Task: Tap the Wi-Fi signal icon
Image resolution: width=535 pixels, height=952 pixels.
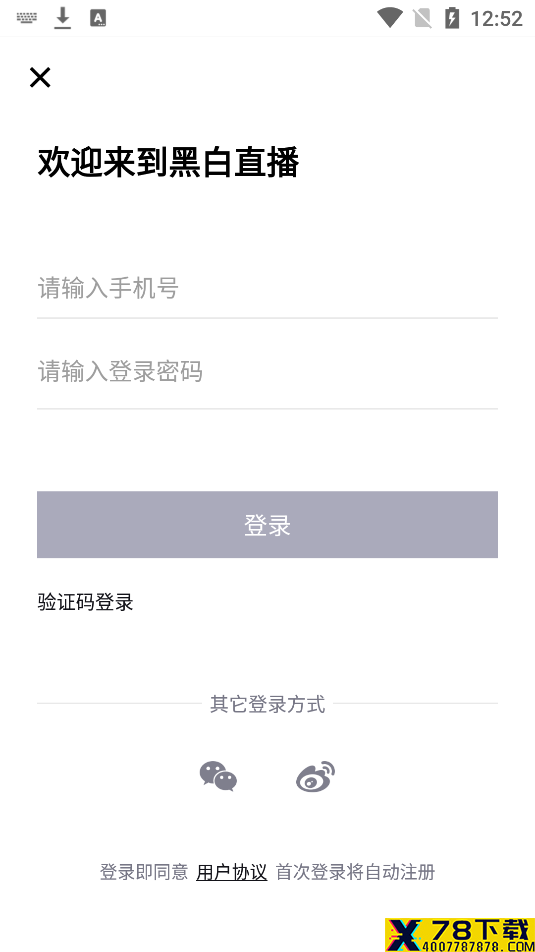Action: [390, 18]
